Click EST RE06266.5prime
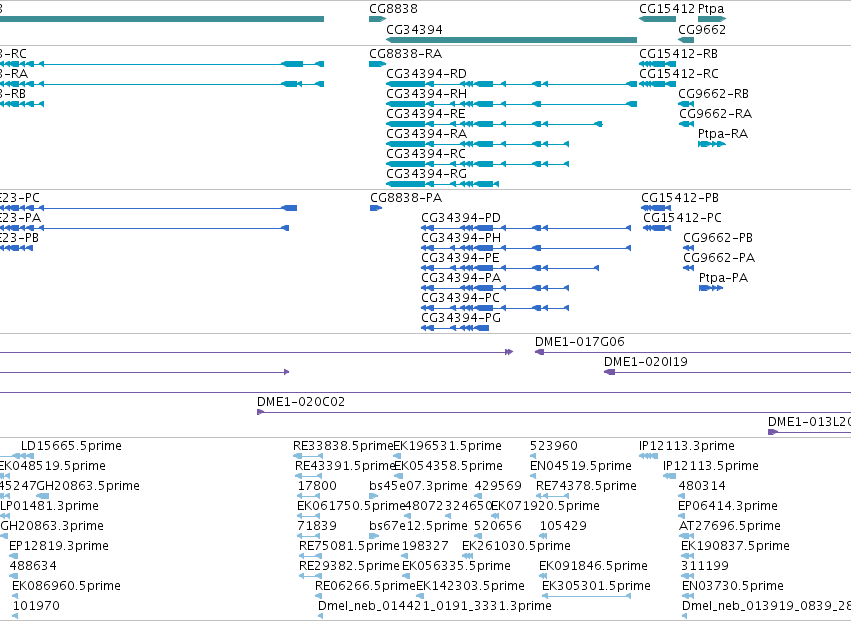The image size is (851, 621). (365, 586)
